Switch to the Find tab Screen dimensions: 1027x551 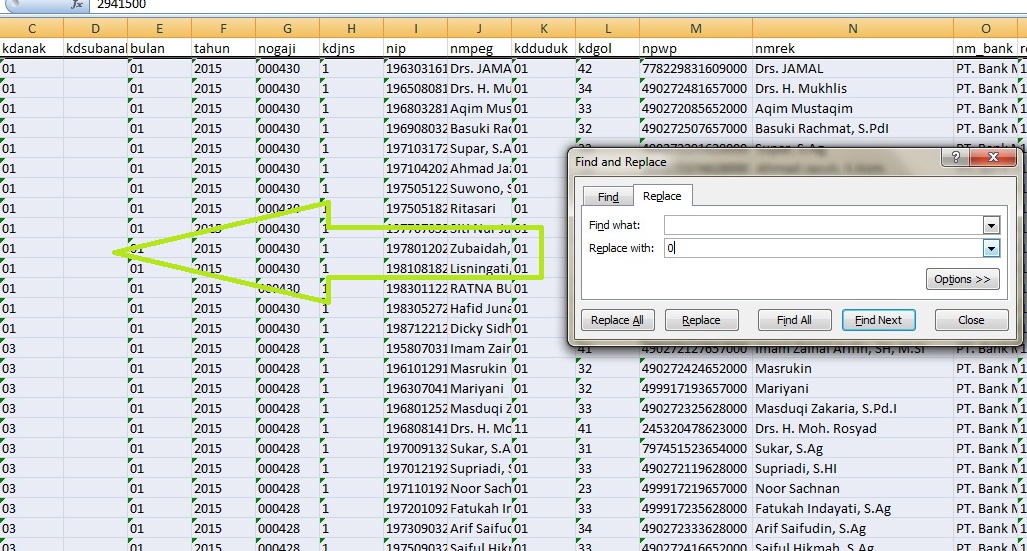pyautogui.click(x=608, y=197)
